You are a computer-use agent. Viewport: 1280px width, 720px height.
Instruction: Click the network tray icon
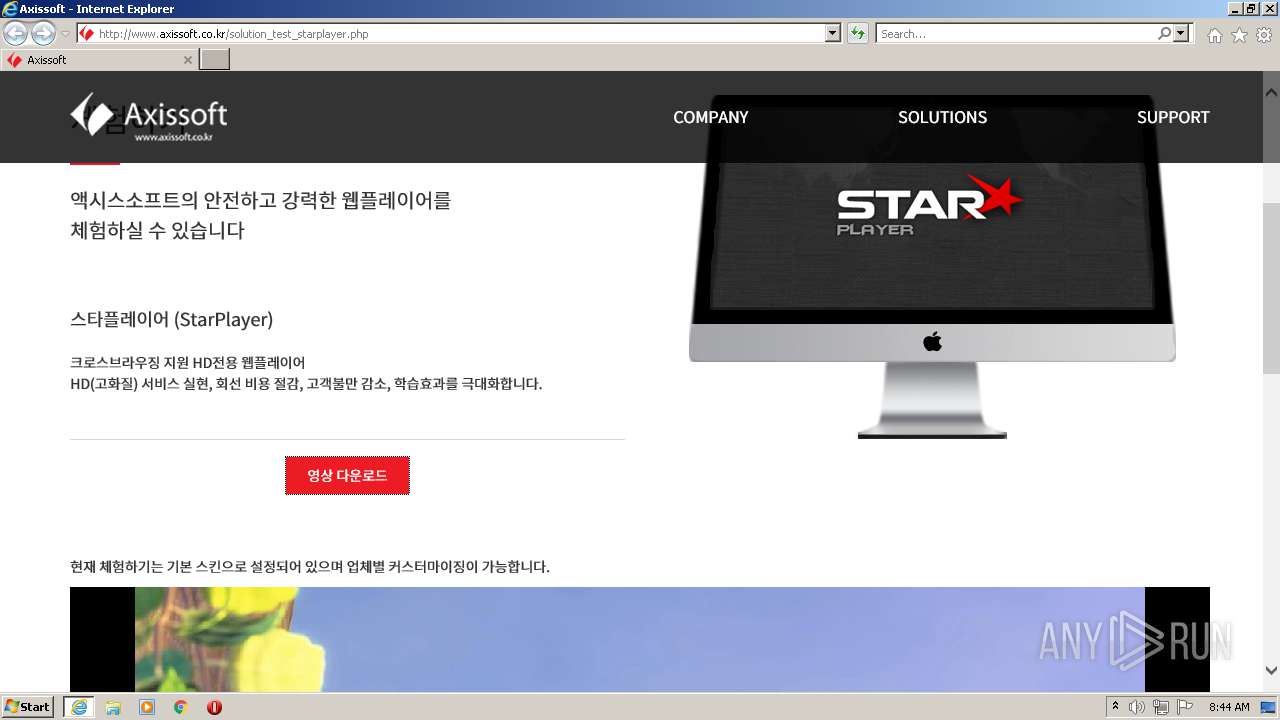point(1161,707)
